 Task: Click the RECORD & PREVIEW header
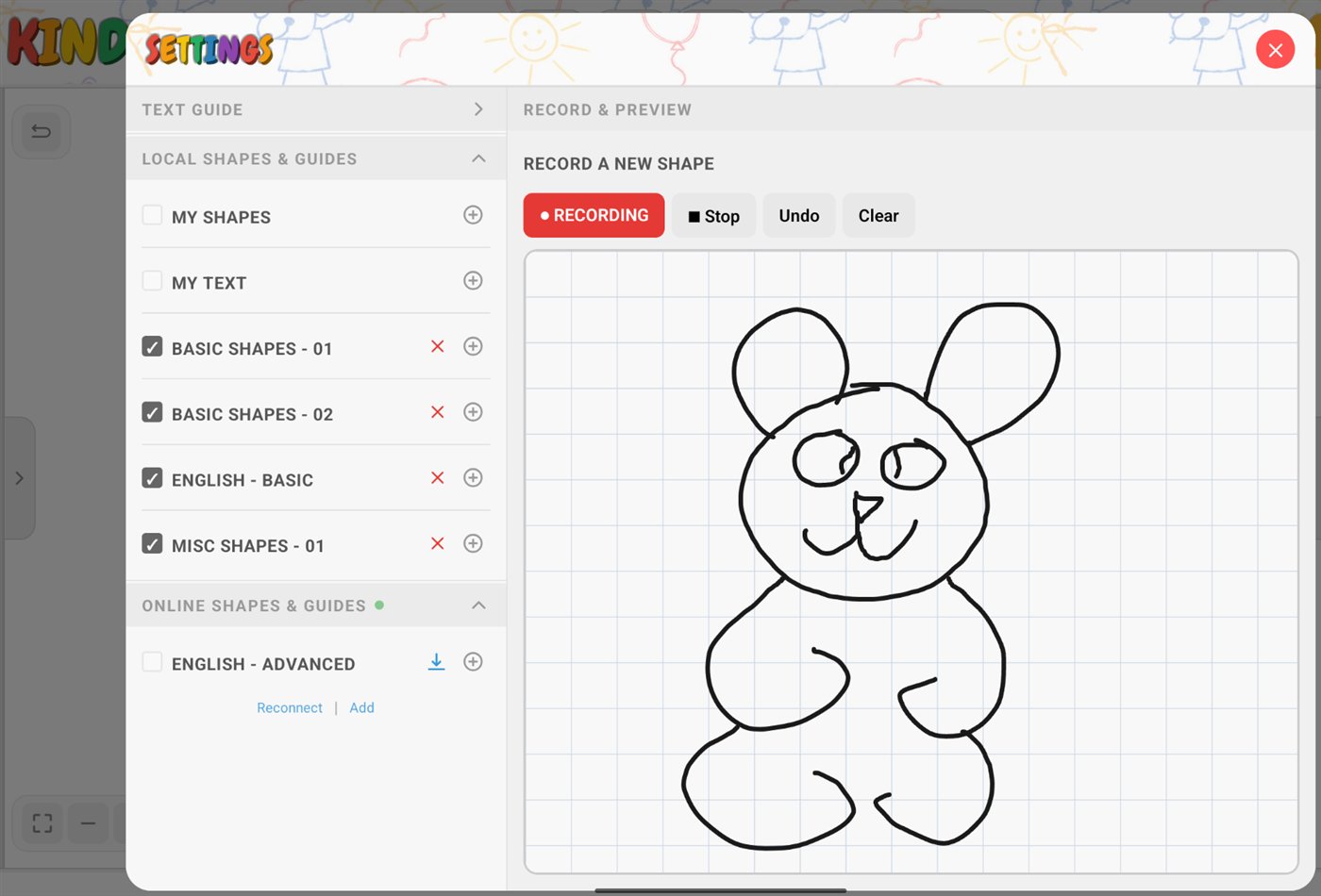tap(608, 109)
